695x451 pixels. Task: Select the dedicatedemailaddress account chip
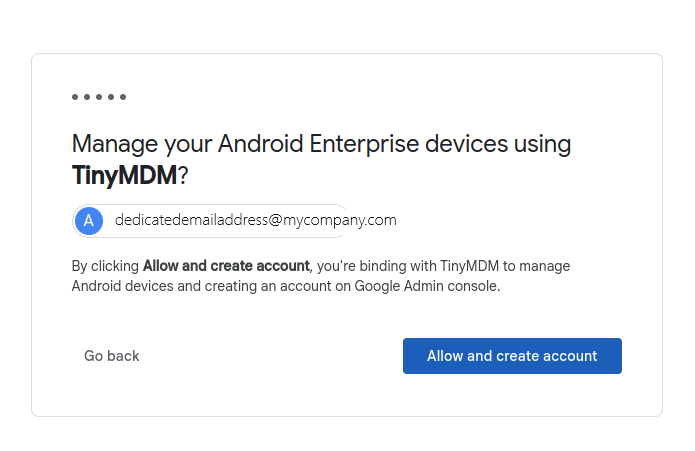(235, 220)
